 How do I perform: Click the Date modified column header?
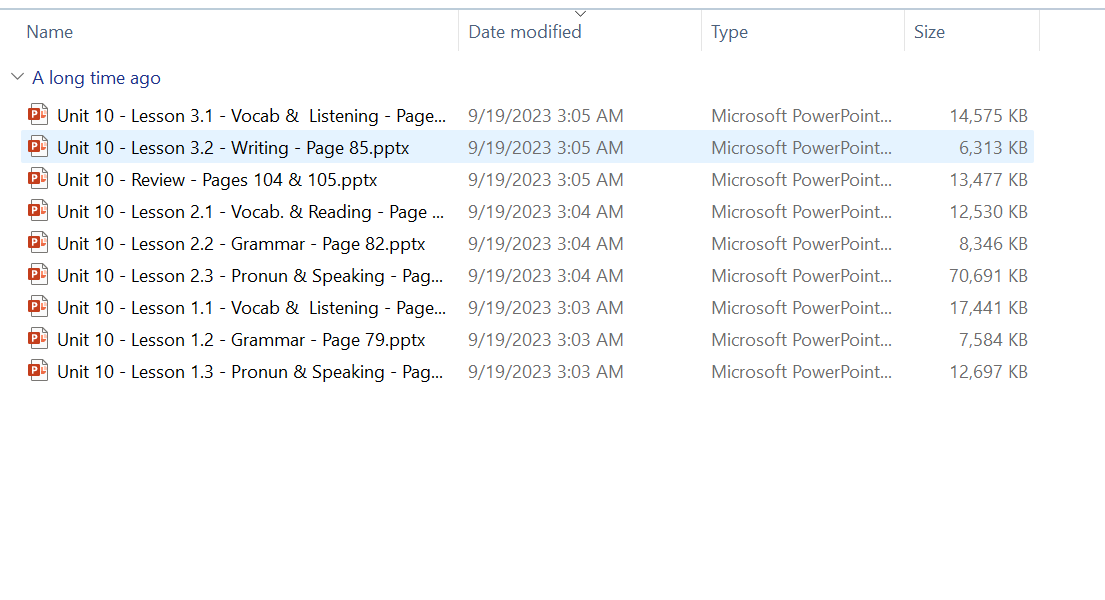[525, 32]
